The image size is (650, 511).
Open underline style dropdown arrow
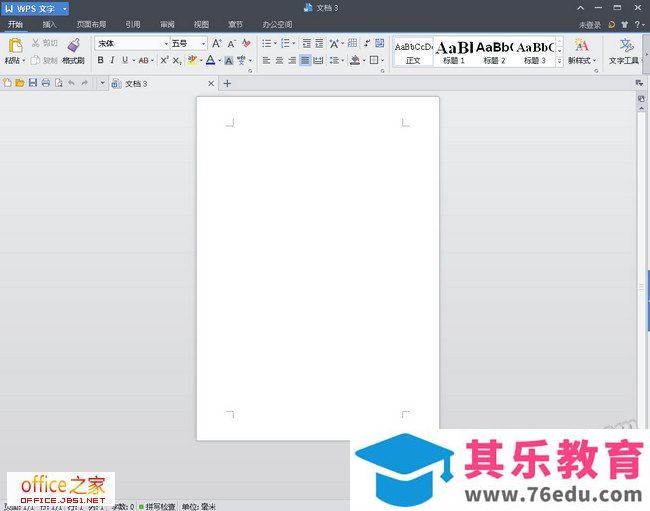tap(134, 61)
